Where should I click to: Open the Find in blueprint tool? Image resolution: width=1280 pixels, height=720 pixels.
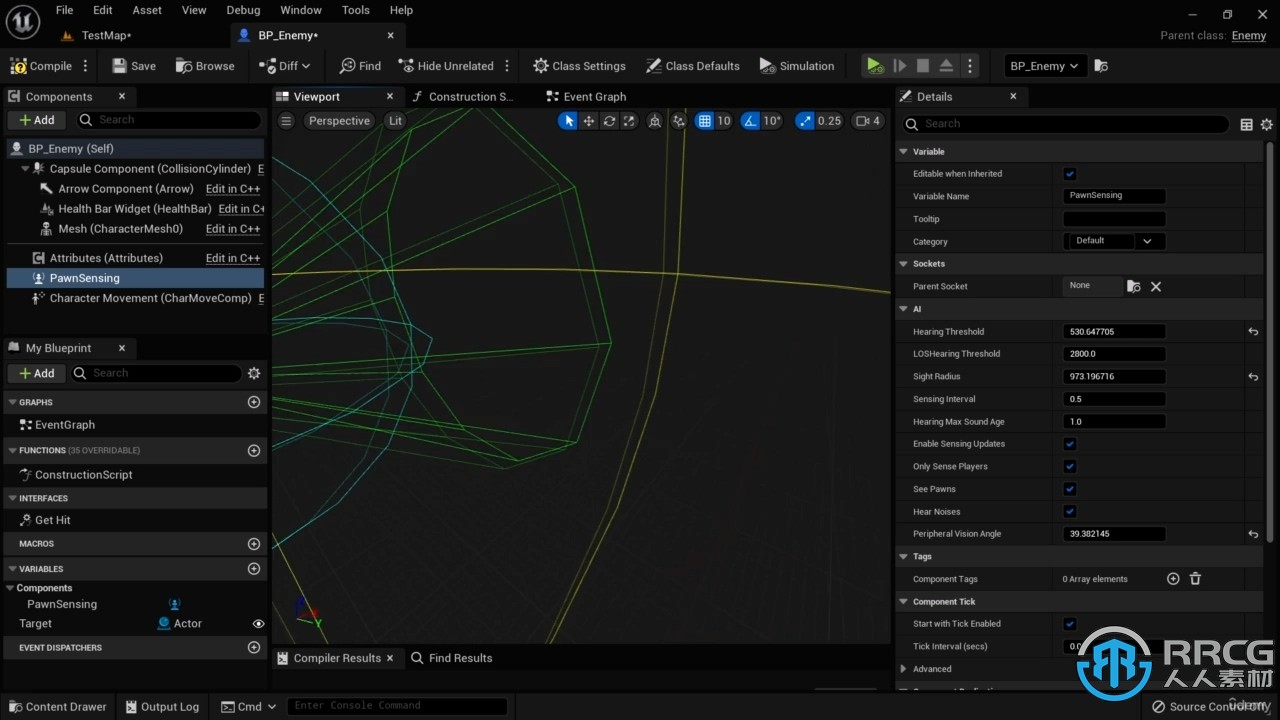360,66
